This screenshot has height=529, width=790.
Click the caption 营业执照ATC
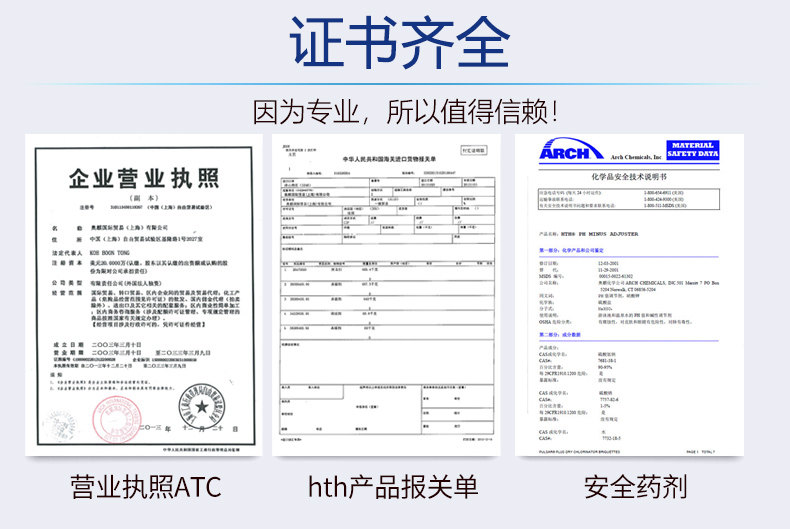(146, 487)
